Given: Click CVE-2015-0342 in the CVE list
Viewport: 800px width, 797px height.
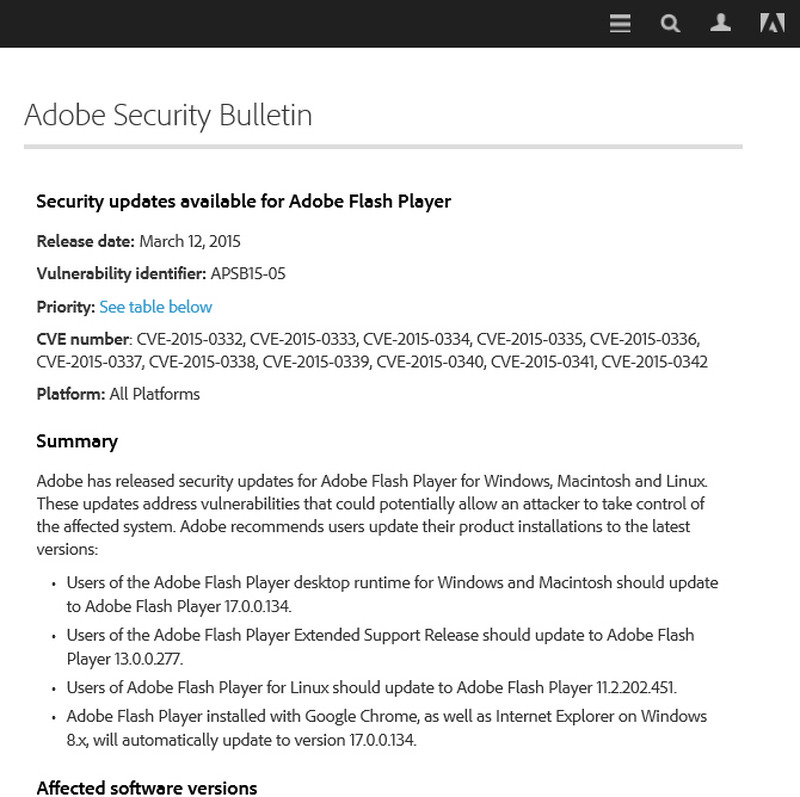Looking at the screenshot, I should [x=654, y=361].
